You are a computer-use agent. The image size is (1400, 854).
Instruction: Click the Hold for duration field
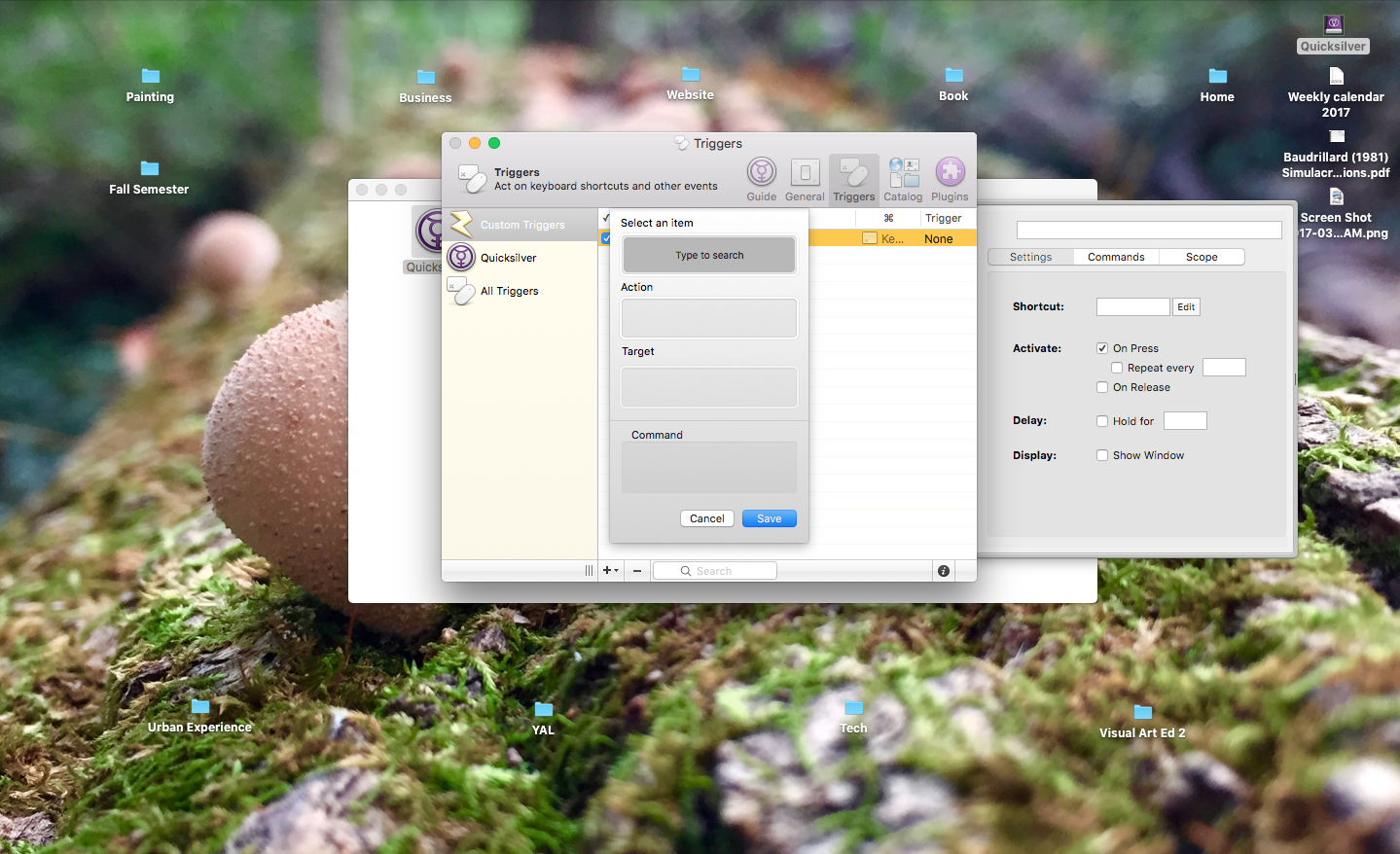pyautogui.click(x=1185, y=420)
